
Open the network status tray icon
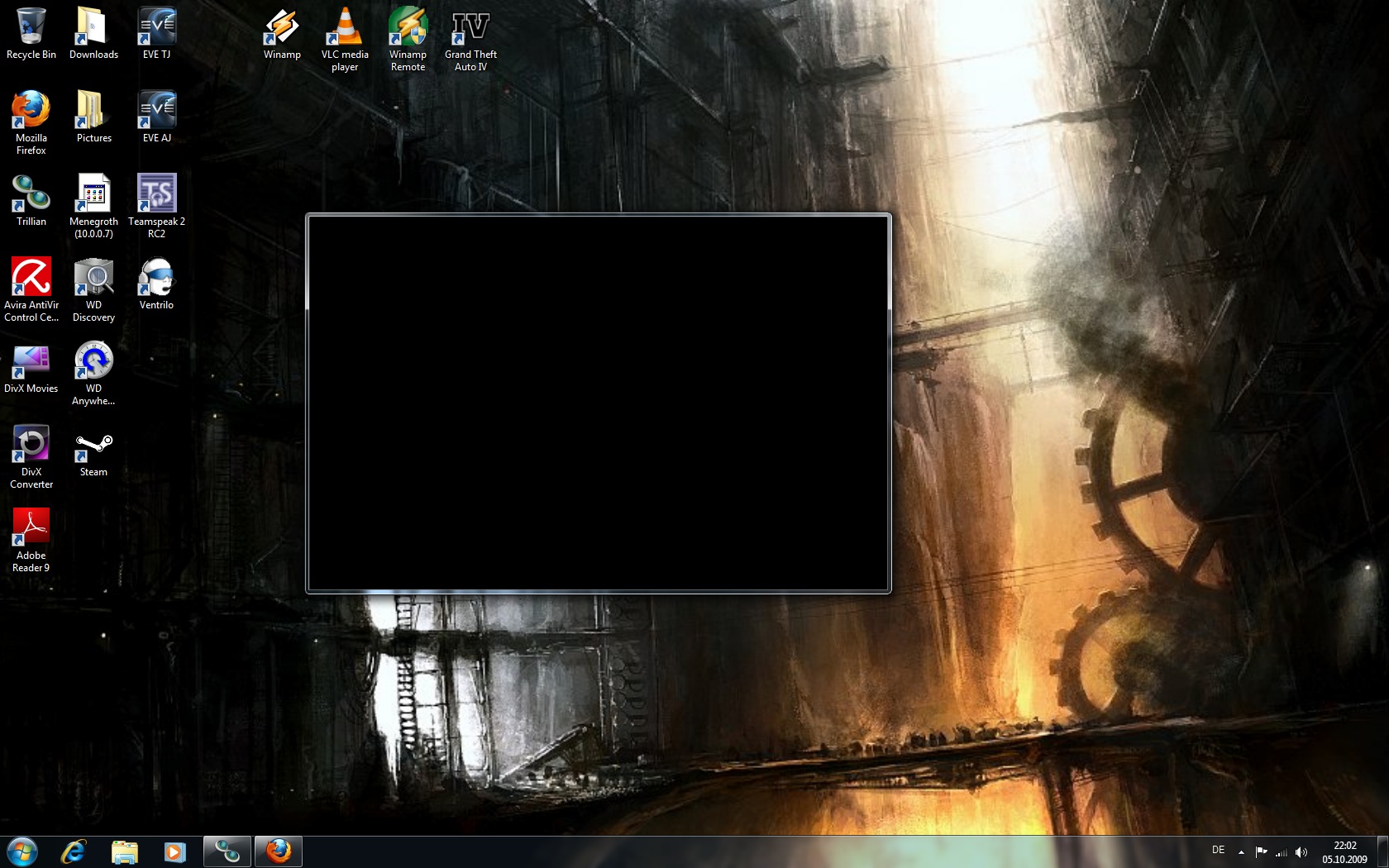1282,852
